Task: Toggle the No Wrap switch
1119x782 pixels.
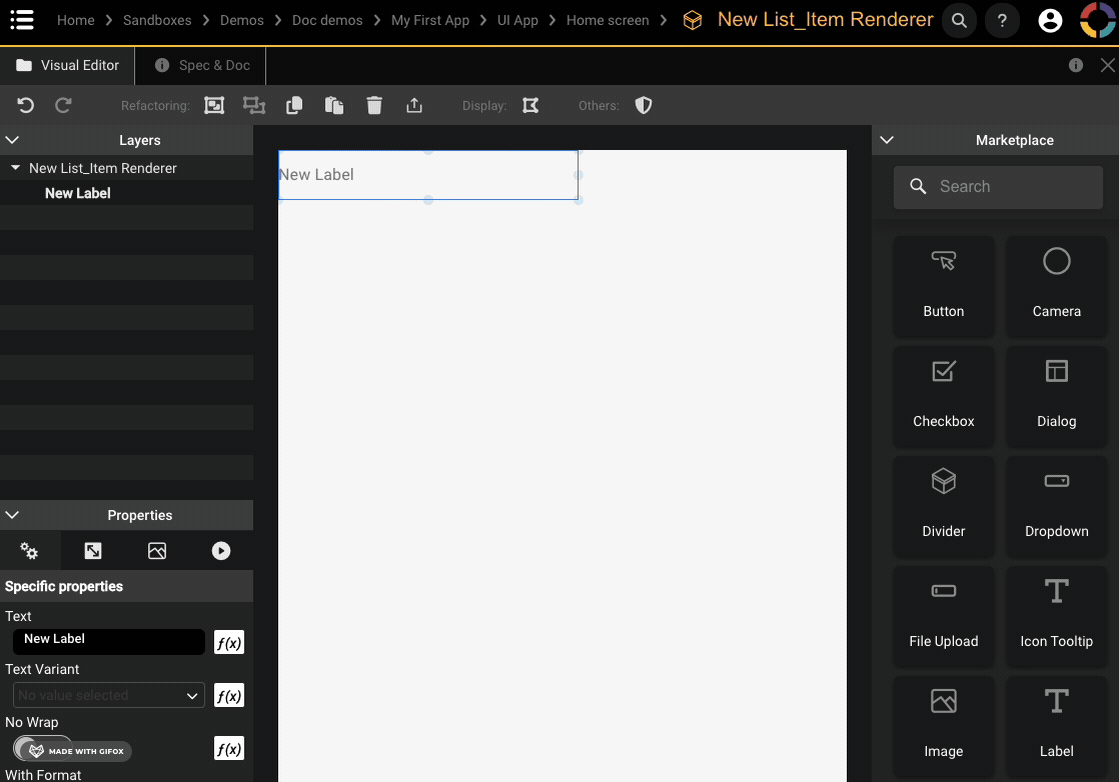Action: (42, 749)
